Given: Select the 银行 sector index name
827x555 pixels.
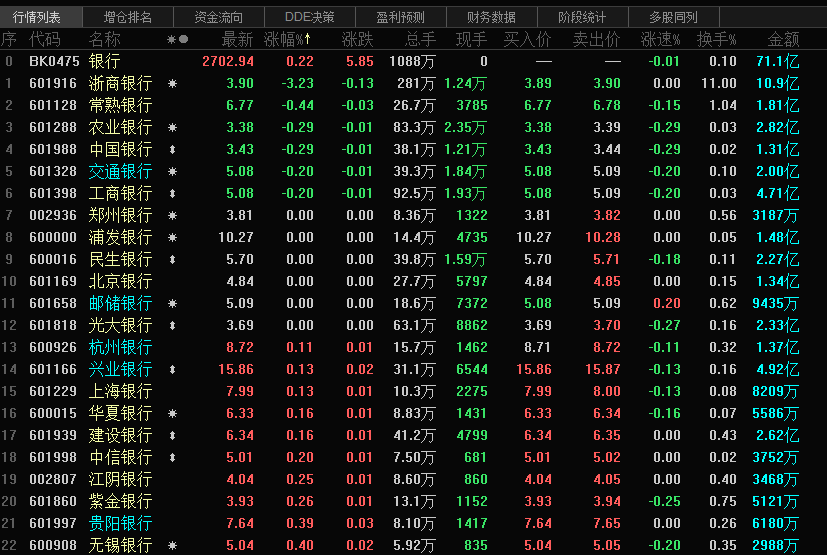Looking at the screenshot, I should pyautogui.click(x=104, y=61).
